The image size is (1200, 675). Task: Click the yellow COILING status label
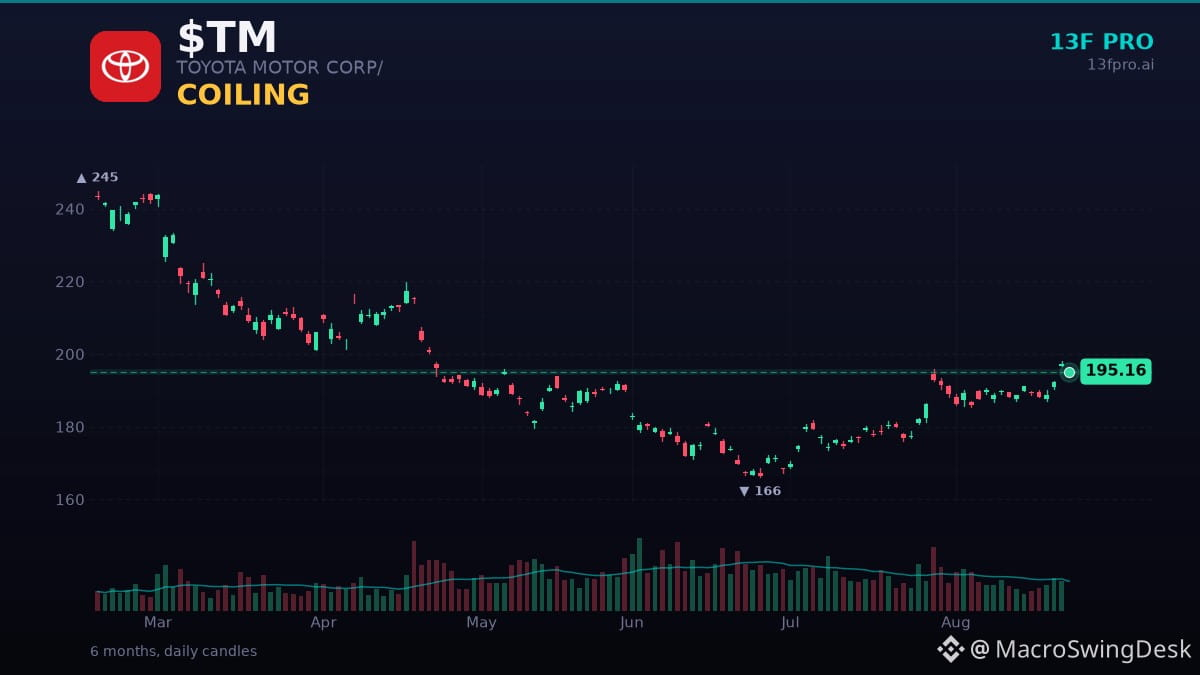[x=243, y=95]
